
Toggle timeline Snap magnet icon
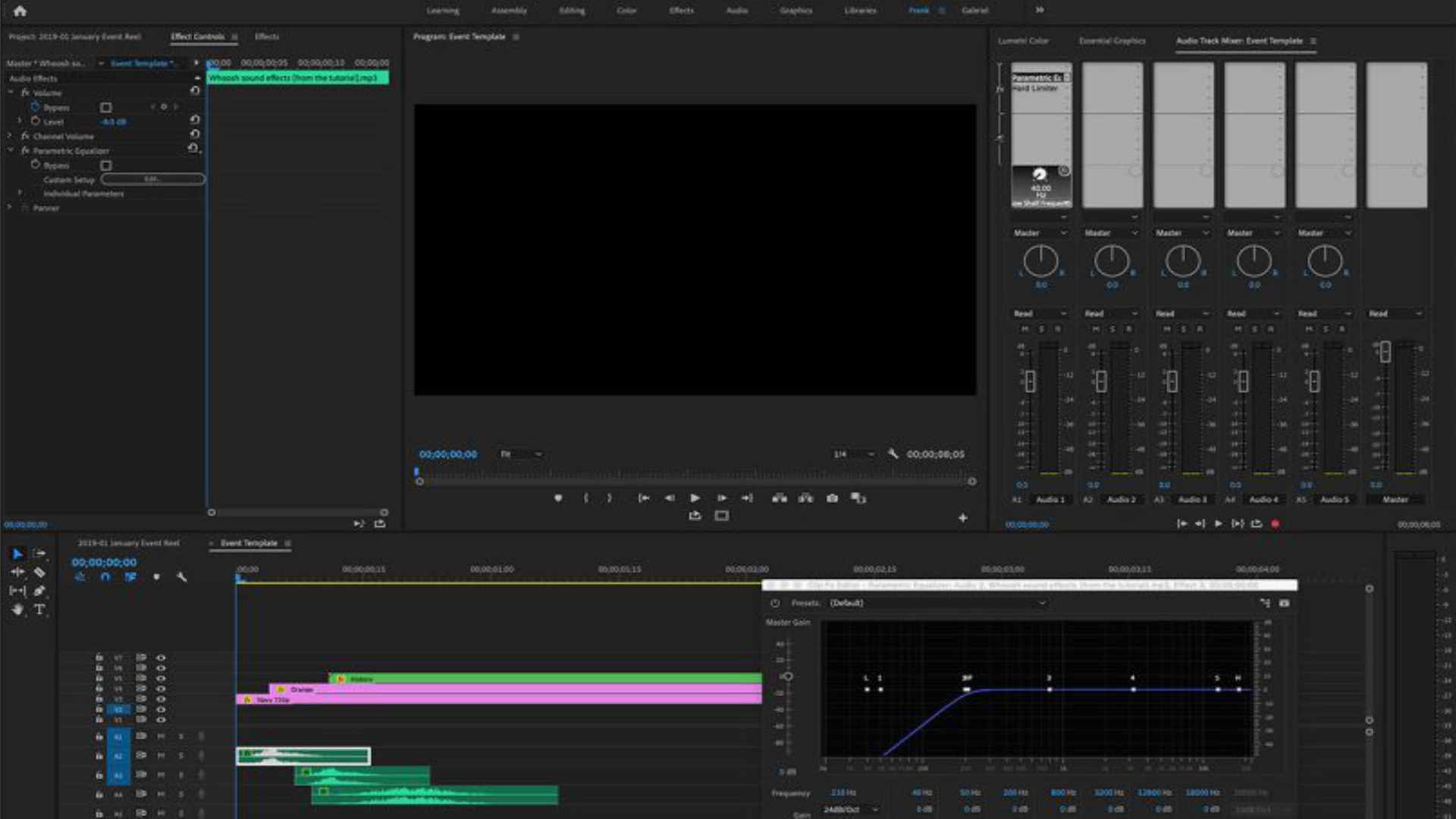105,577
